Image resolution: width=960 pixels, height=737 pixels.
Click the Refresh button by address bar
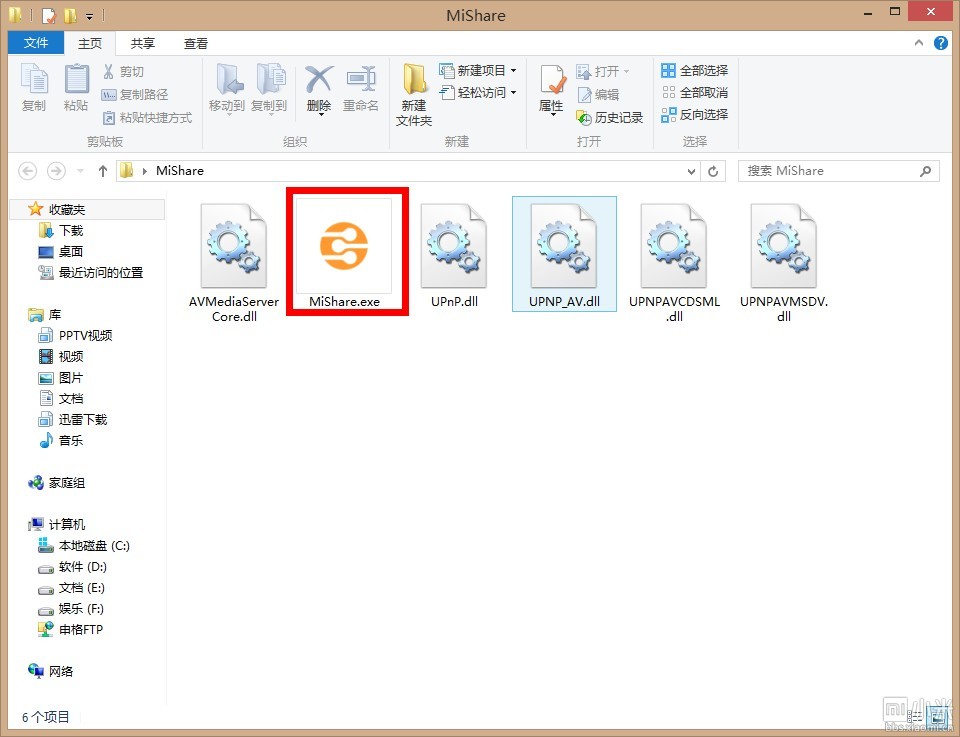713,171
